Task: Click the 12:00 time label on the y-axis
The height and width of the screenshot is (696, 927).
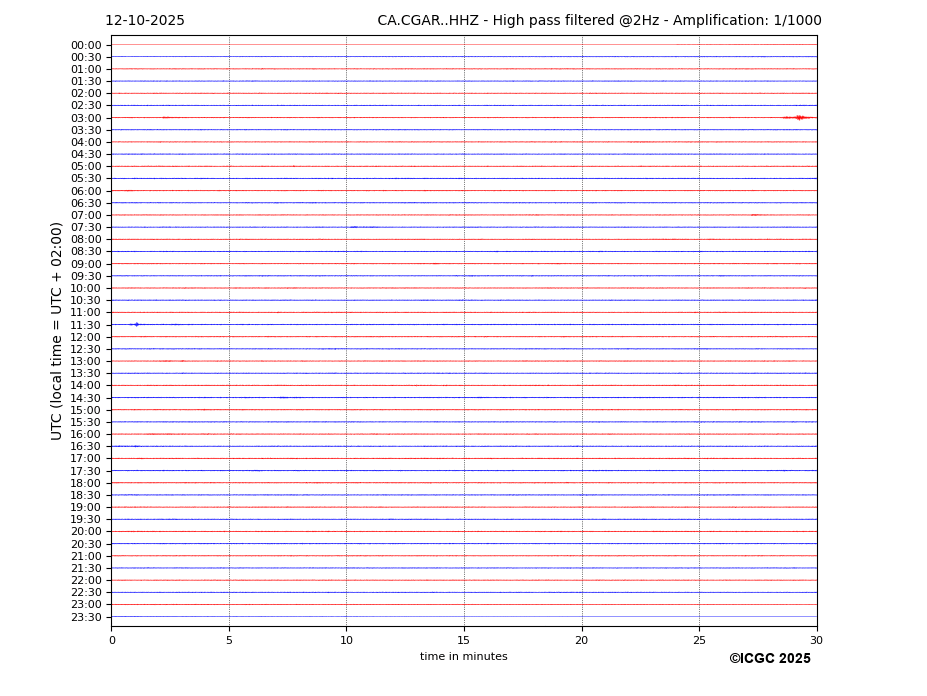Action: tap(86, 337)
